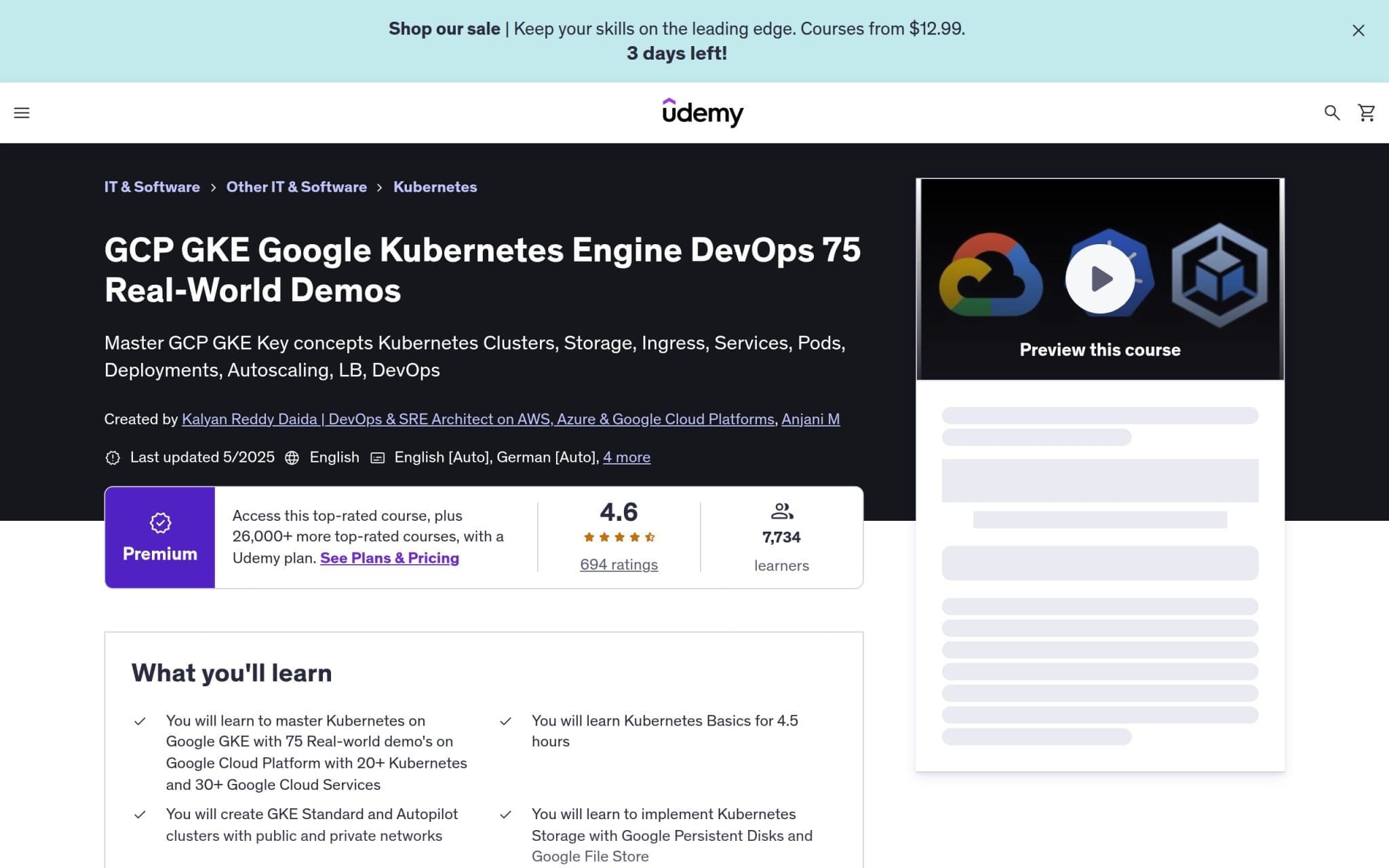
Task: Navigate to IT & Software breadcrumb
Action: 152,186
